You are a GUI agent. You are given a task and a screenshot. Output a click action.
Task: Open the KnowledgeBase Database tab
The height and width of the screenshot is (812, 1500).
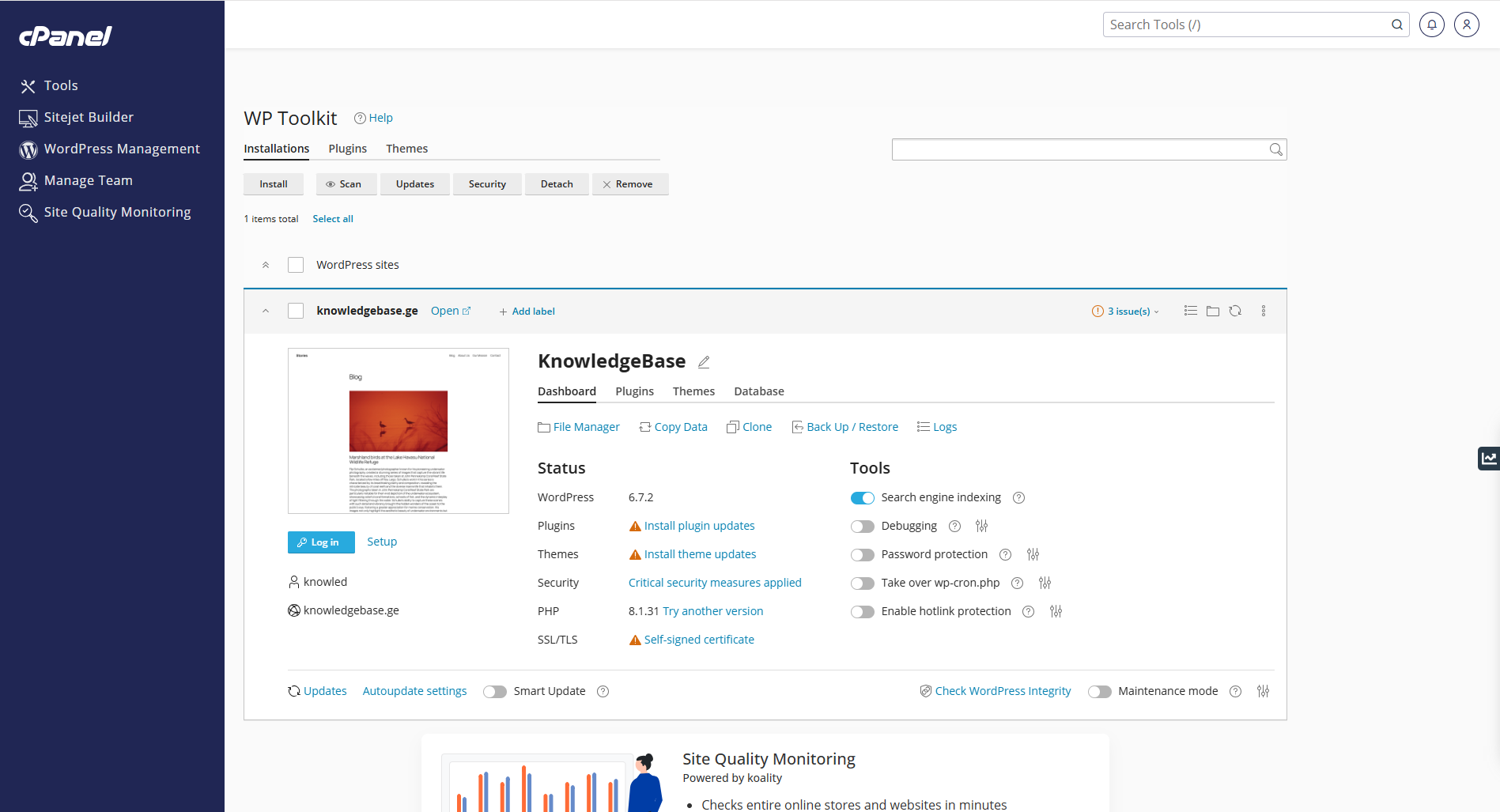click(x=759, y=391)
